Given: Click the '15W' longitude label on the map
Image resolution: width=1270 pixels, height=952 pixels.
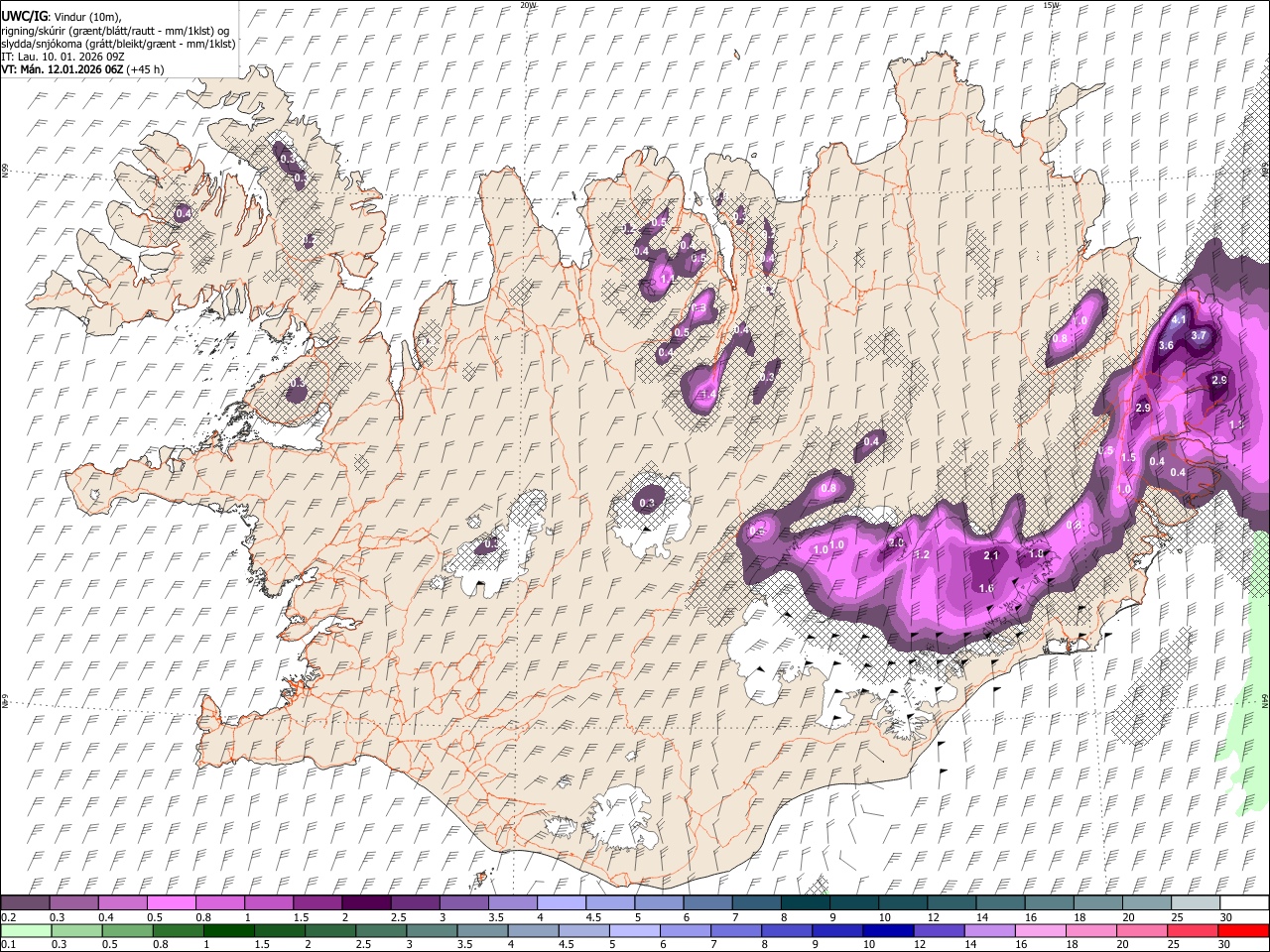Looking at the screenshot, I should [1051, 5].
